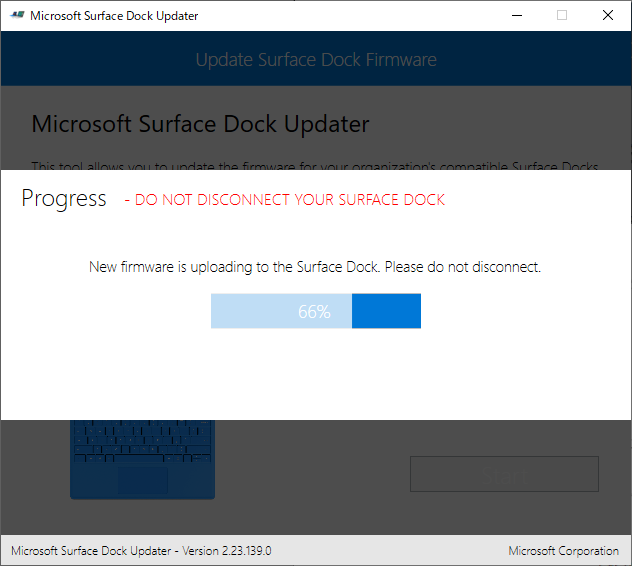The height and width of the screenshot is (566, 632).
Task: Minimize the Surface Dock Updater window
Action: [517, 15]
